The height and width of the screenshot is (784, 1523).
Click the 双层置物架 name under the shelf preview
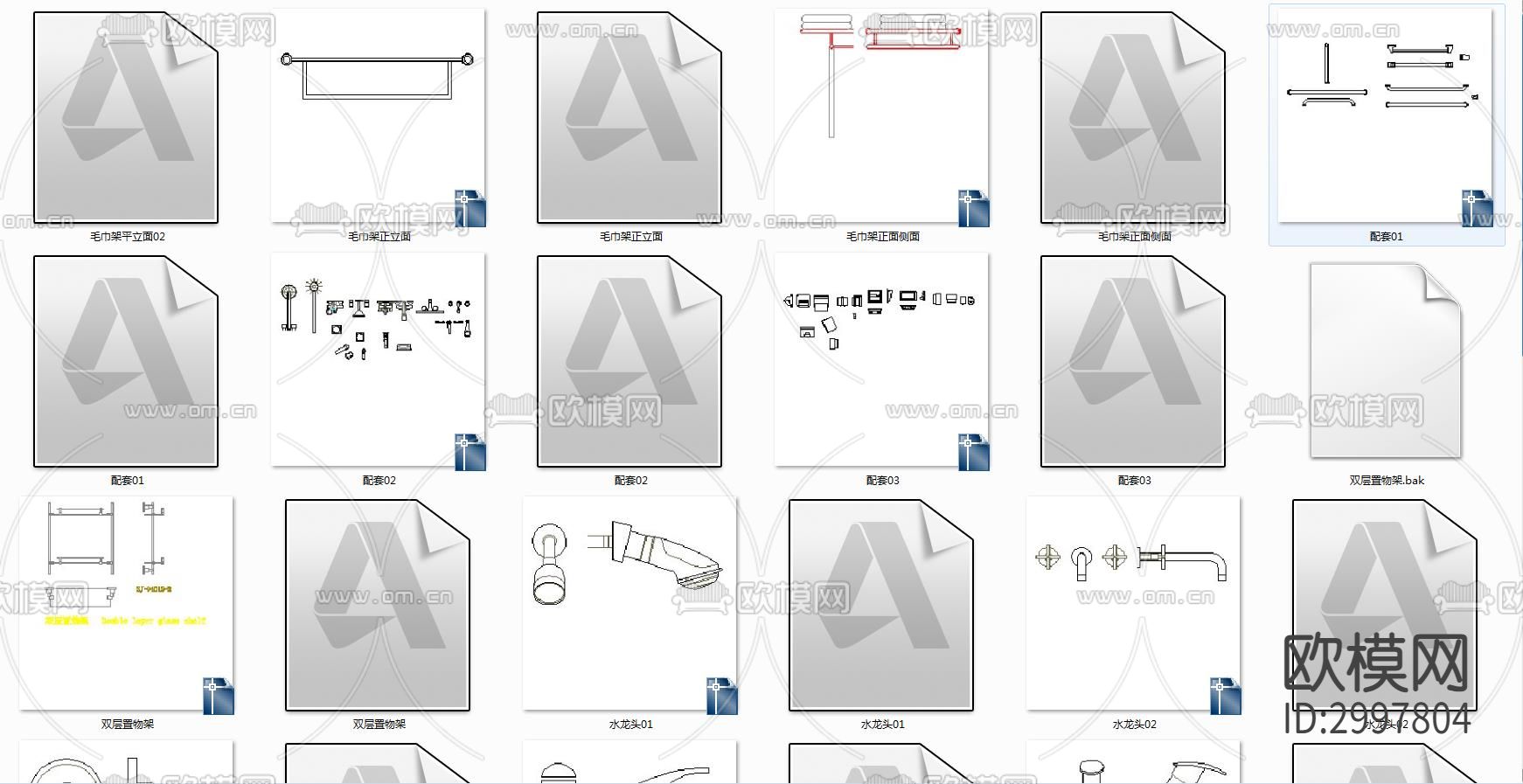(128, 725)
